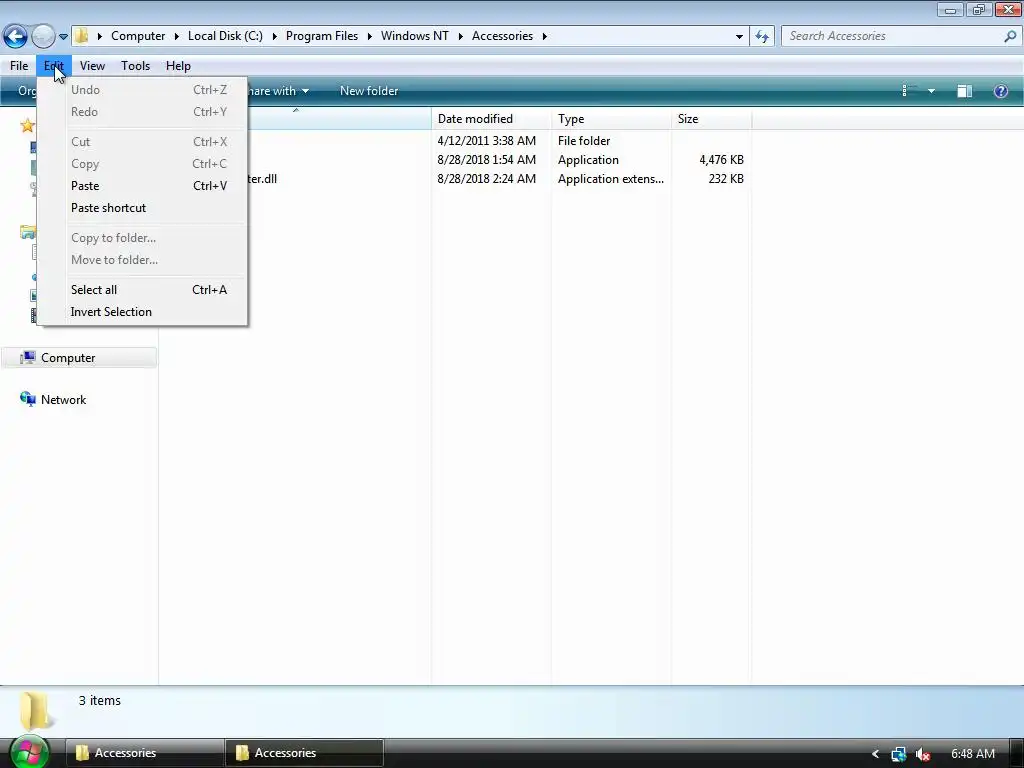Click Program Files in the breadcrumb
This screenshot has width=1024, height=768.
coord(322,36)
